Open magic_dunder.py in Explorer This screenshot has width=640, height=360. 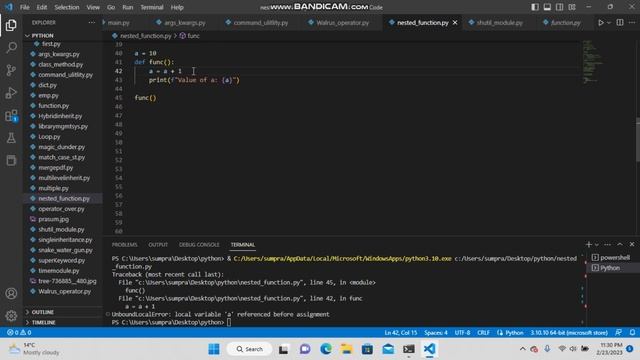coord(62,147)
